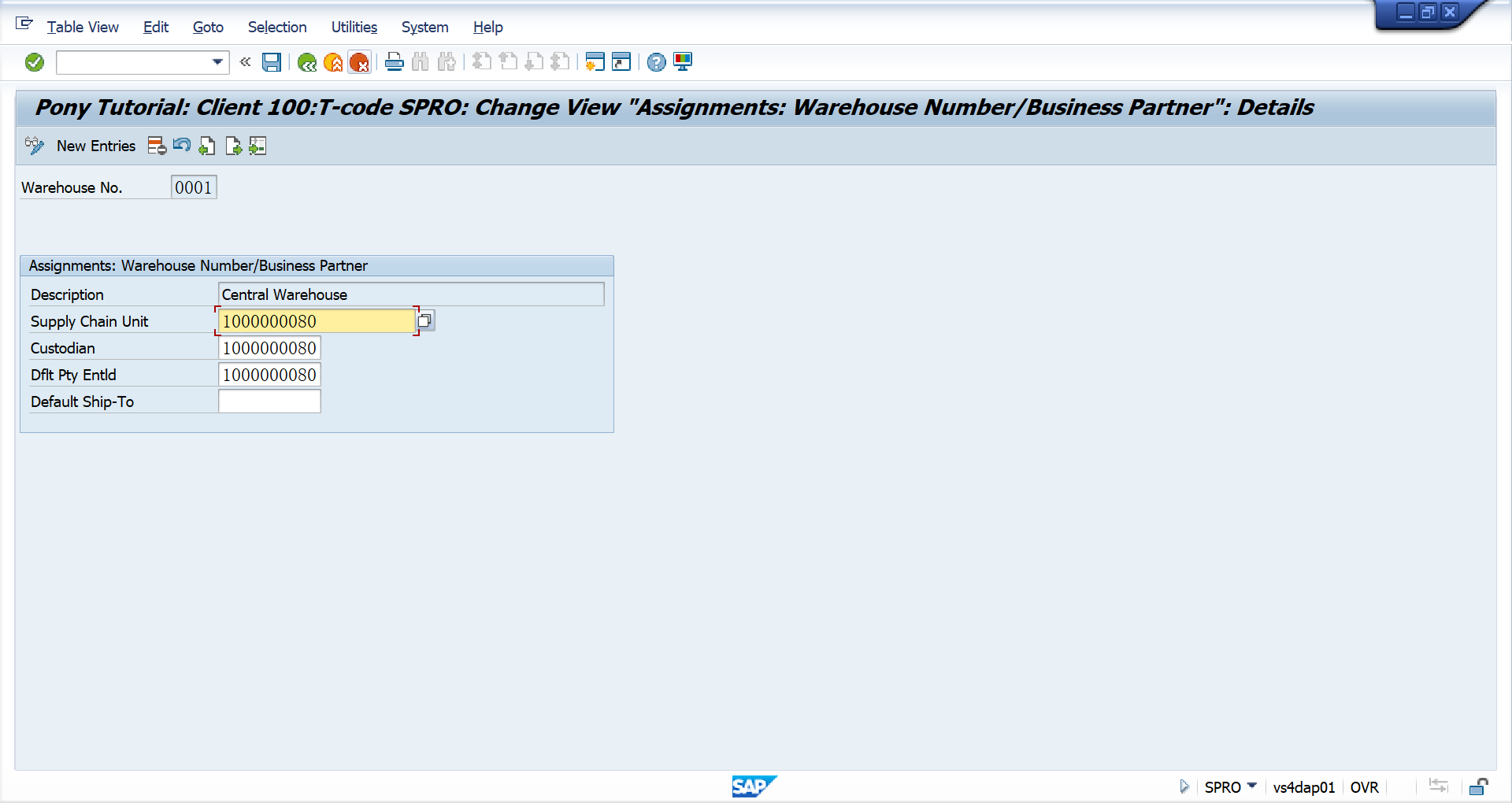Click the New Entries button

[x=96, y=146]
